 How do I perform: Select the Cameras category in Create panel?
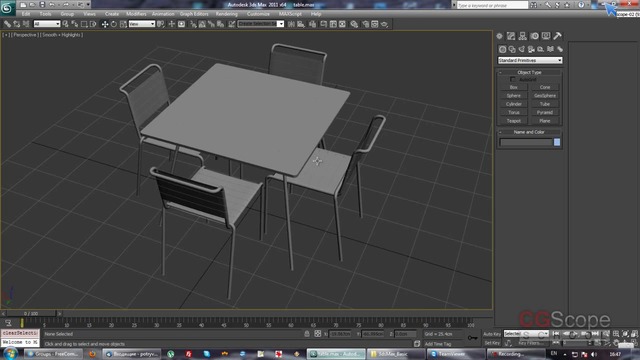(x=531, y=49)
